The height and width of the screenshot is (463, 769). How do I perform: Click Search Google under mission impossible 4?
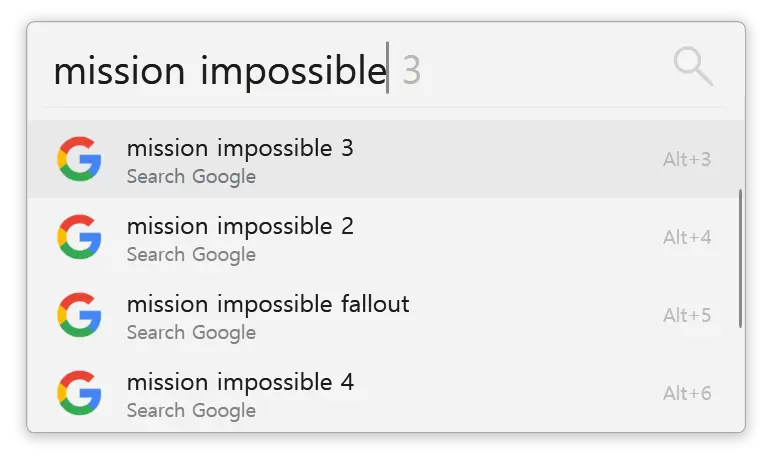(x=191, y=411)
